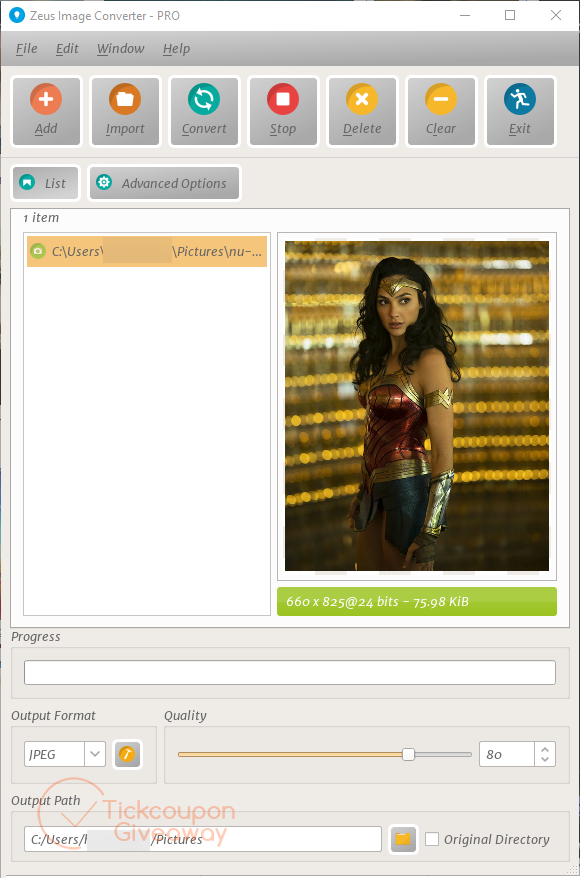Screen dimensions: 580x878
Task: Click the image info bar 660 x 825
Action: (x=417, y=601)
